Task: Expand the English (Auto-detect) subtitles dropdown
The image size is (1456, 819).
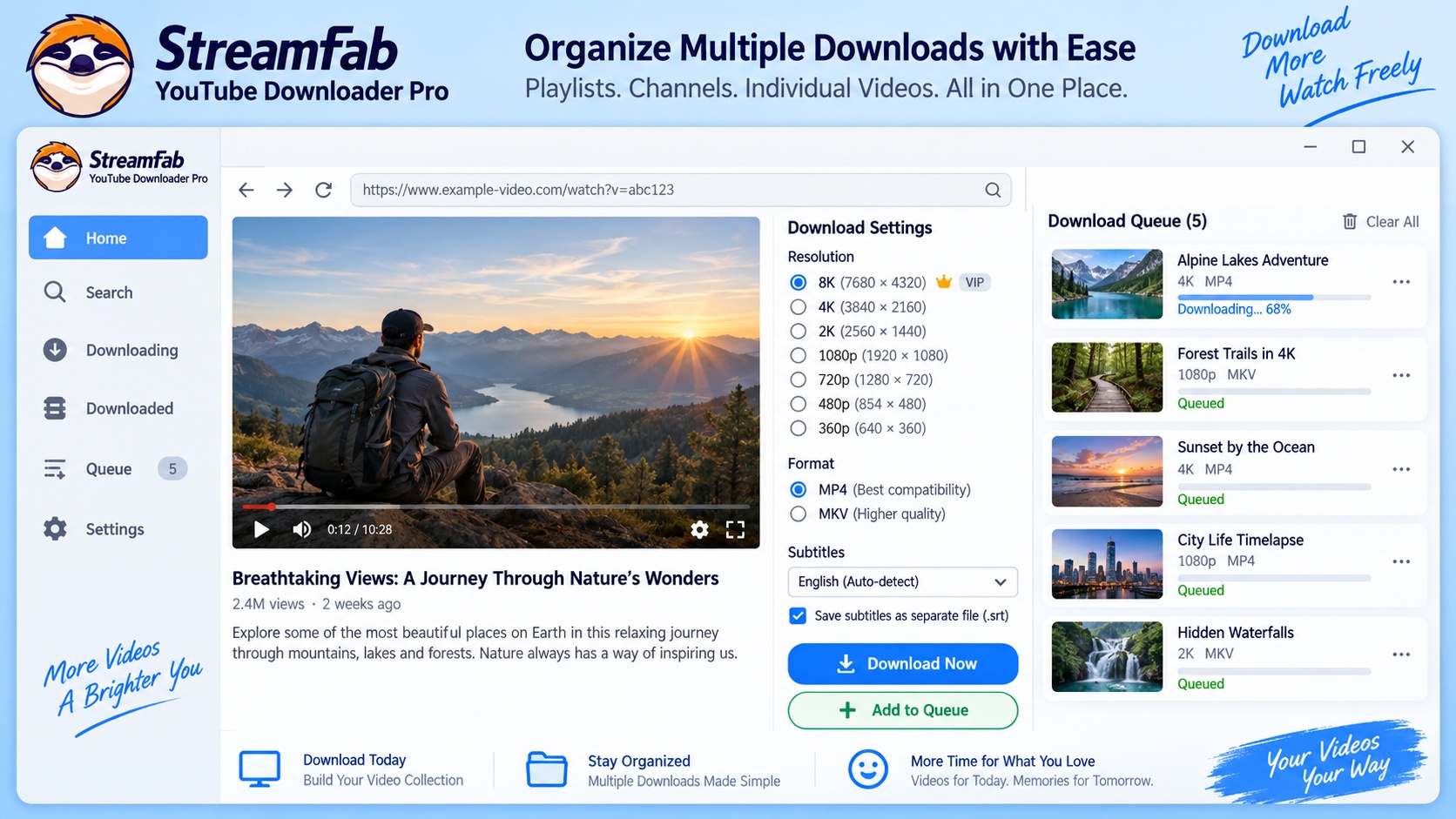Action: tap(902, 581)
